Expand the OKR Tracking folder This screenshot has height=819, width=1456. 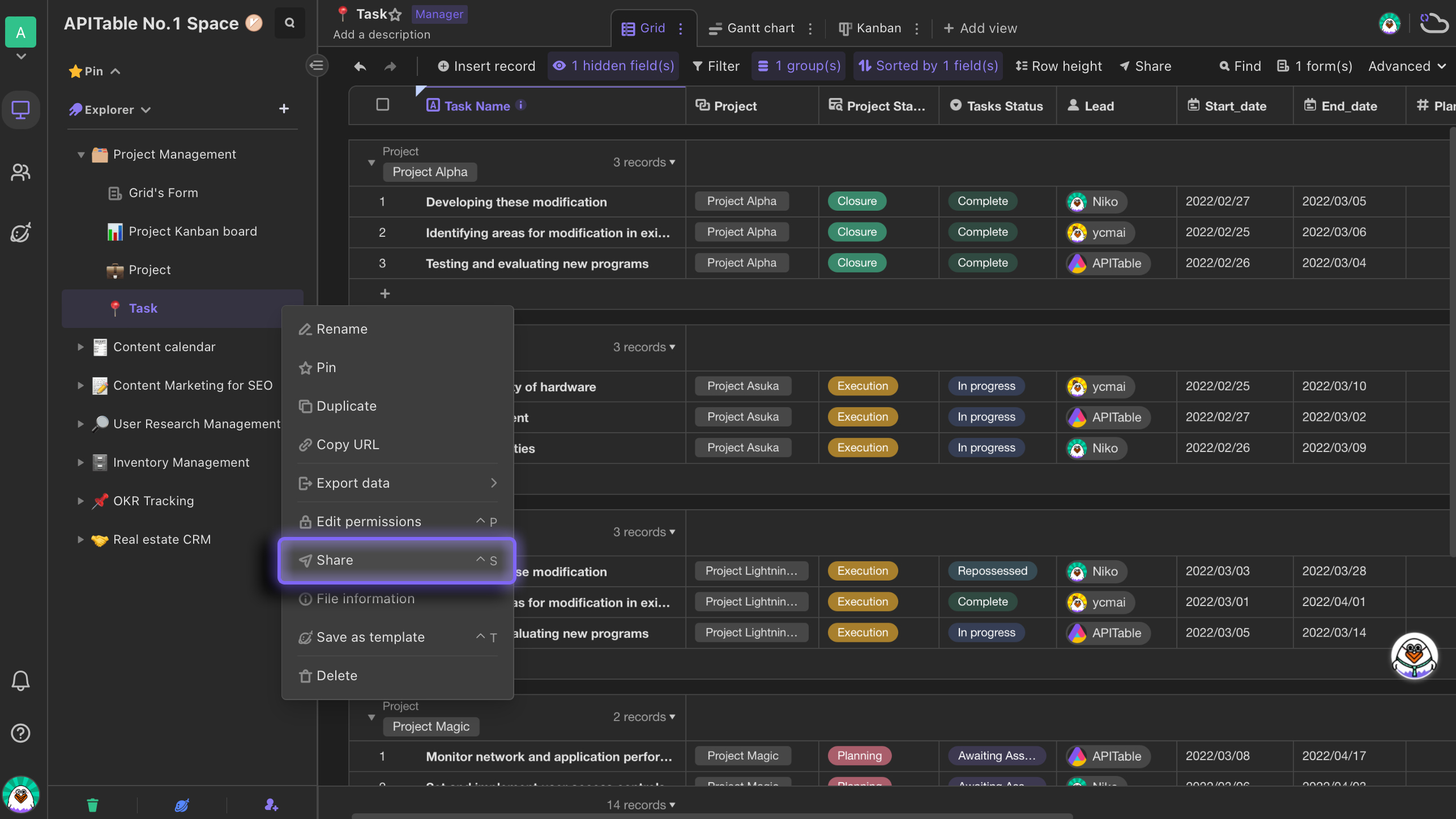pyautogui.click(x=80, y=501)
